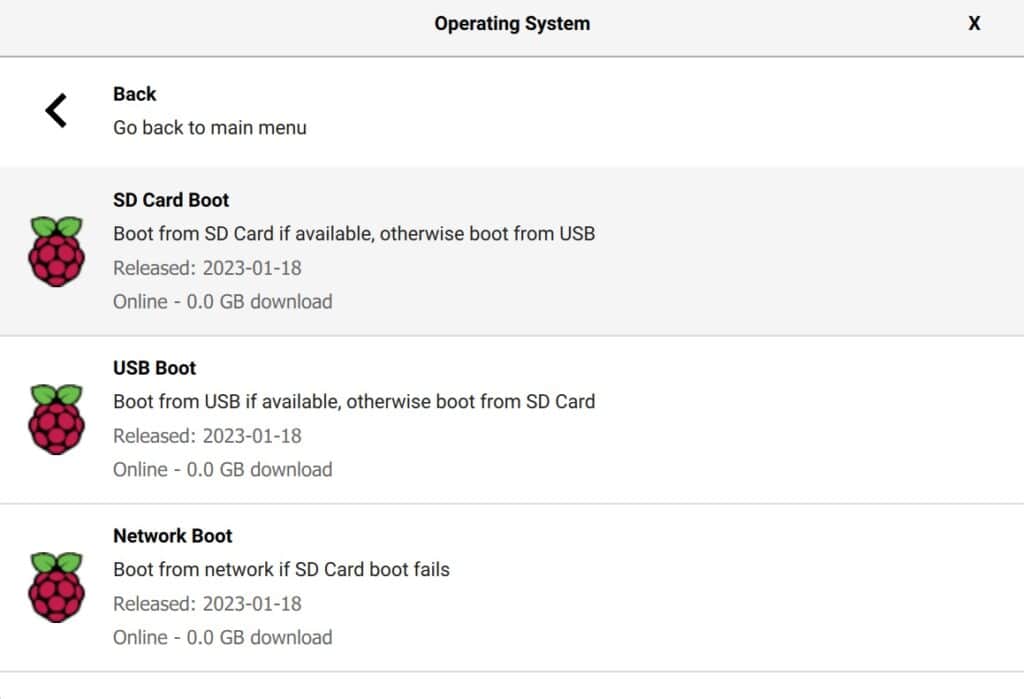
Task: Click the raspberry icon beside Network Boot
Action: click(56, 587)
